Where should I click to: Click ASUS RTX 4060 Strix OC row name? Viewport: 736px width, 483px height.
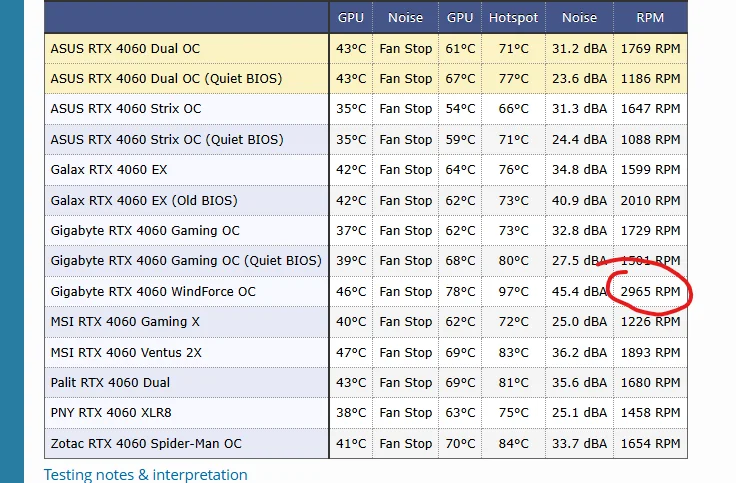coord(126,109)
